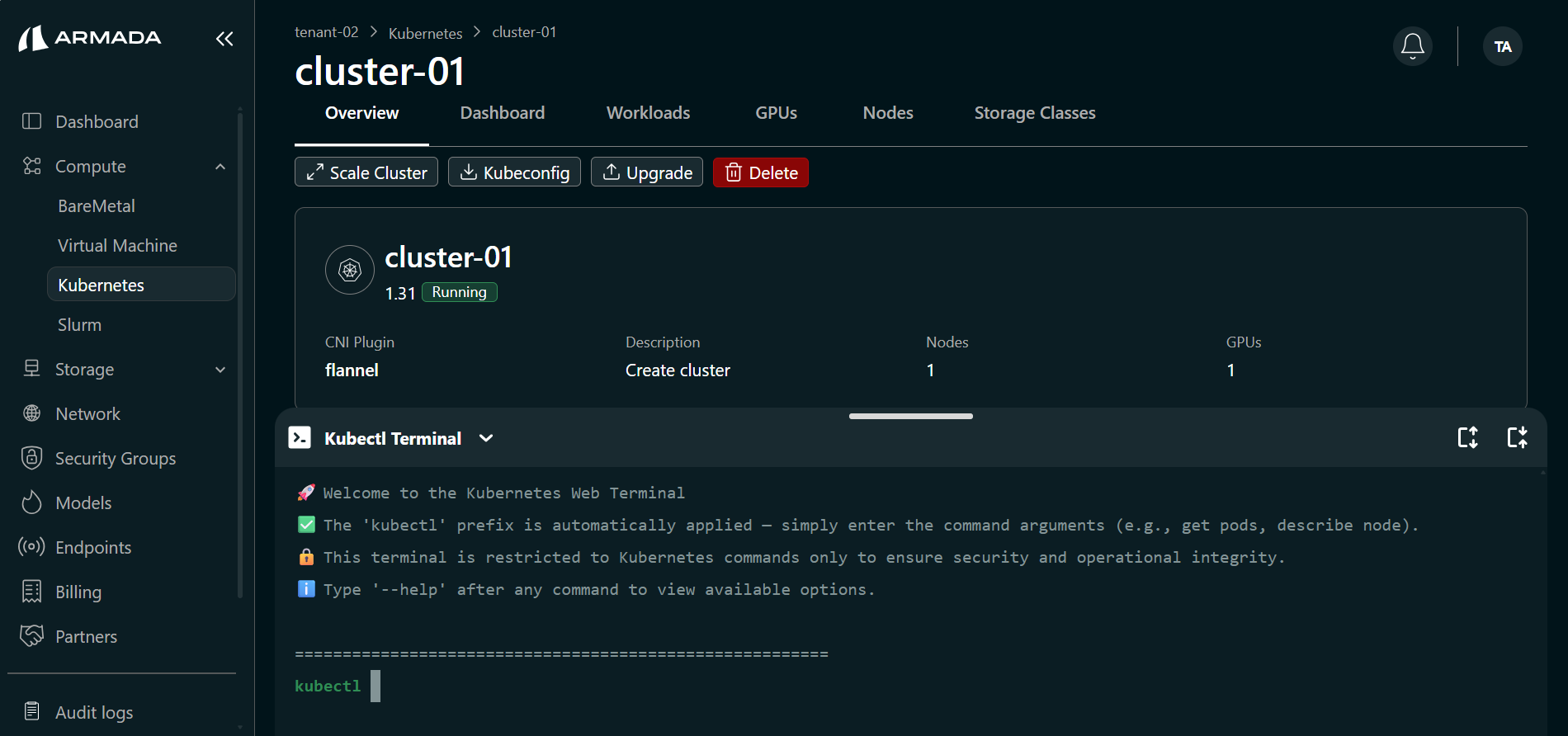
Task: Download the Kubeconfig
Action: [514, 172]
